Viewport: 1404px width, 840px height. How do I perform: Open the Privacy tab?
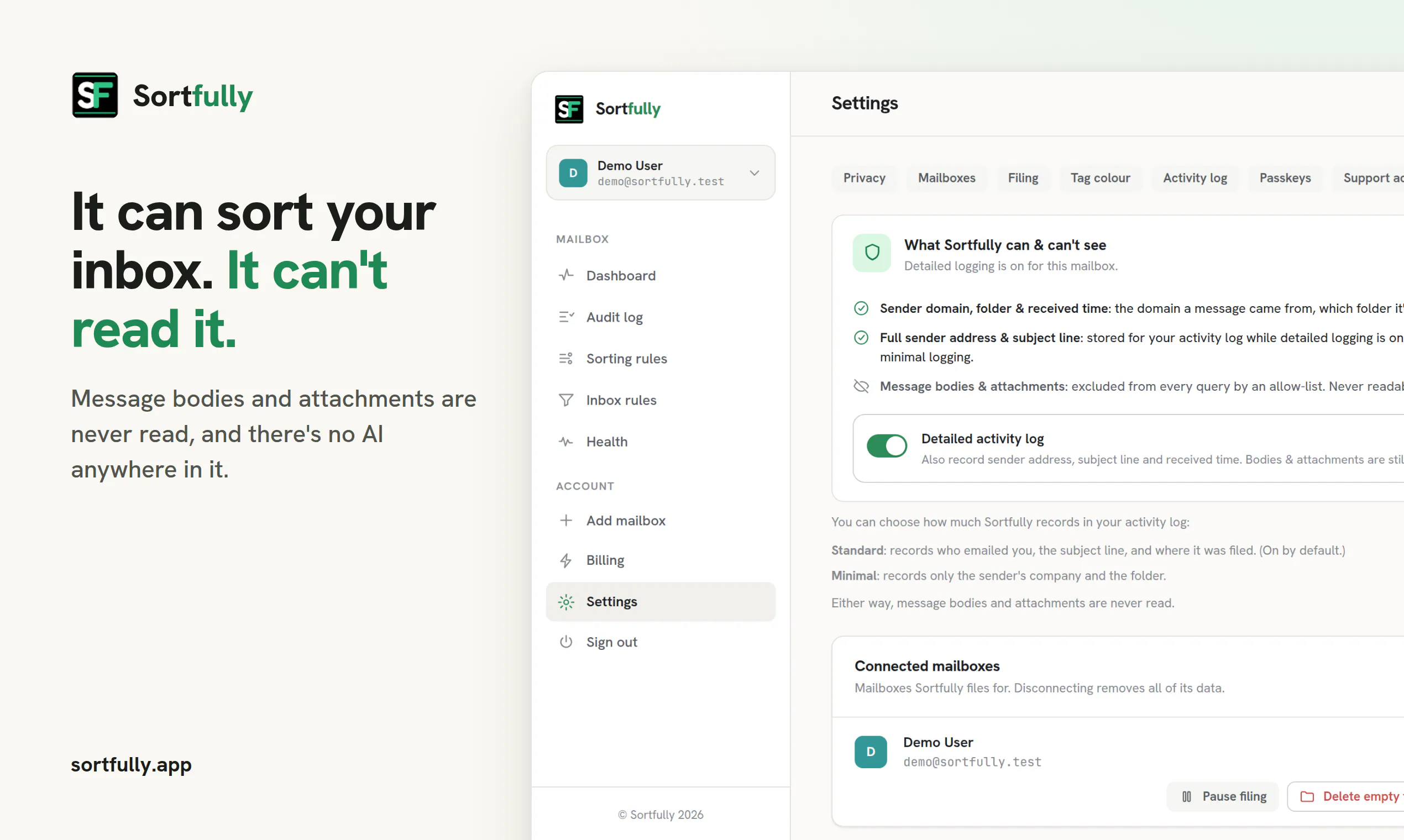864,178
